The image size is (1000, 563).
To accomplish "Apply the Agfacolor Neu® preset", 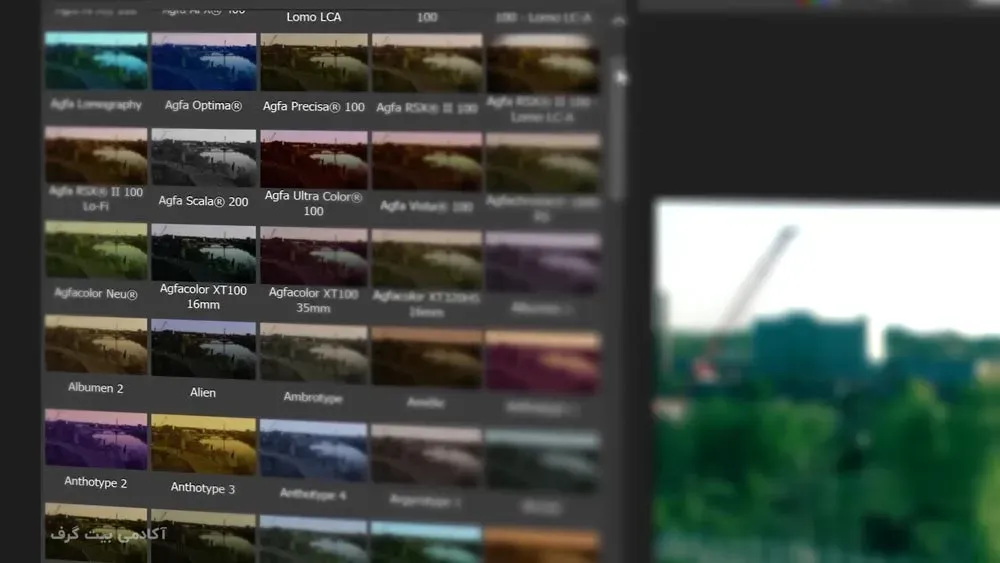I will coord(96,251).
